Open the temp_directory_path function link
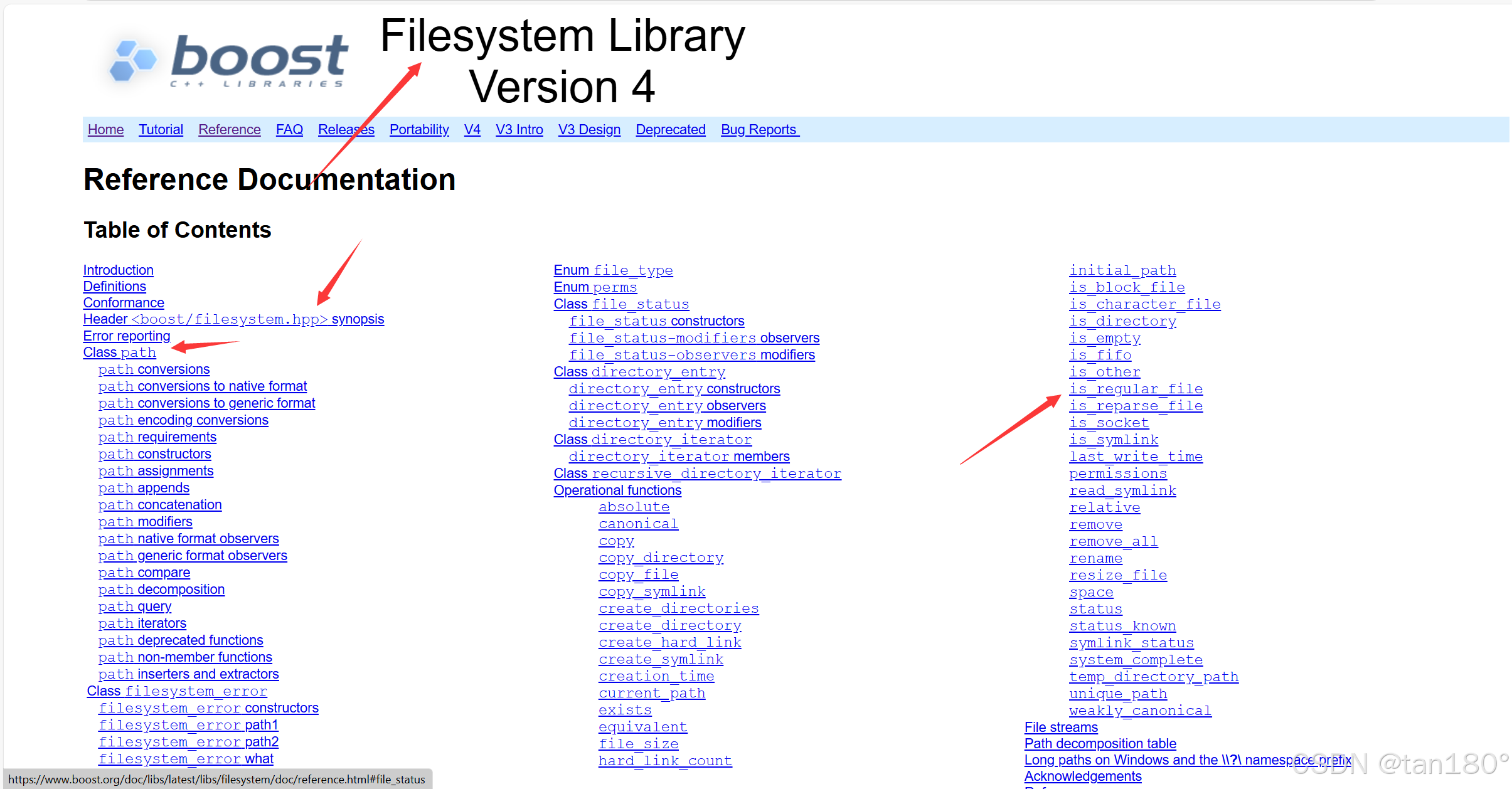Screen dimensions: 1512x789 pyautogui.click(x=1154, y=677)
